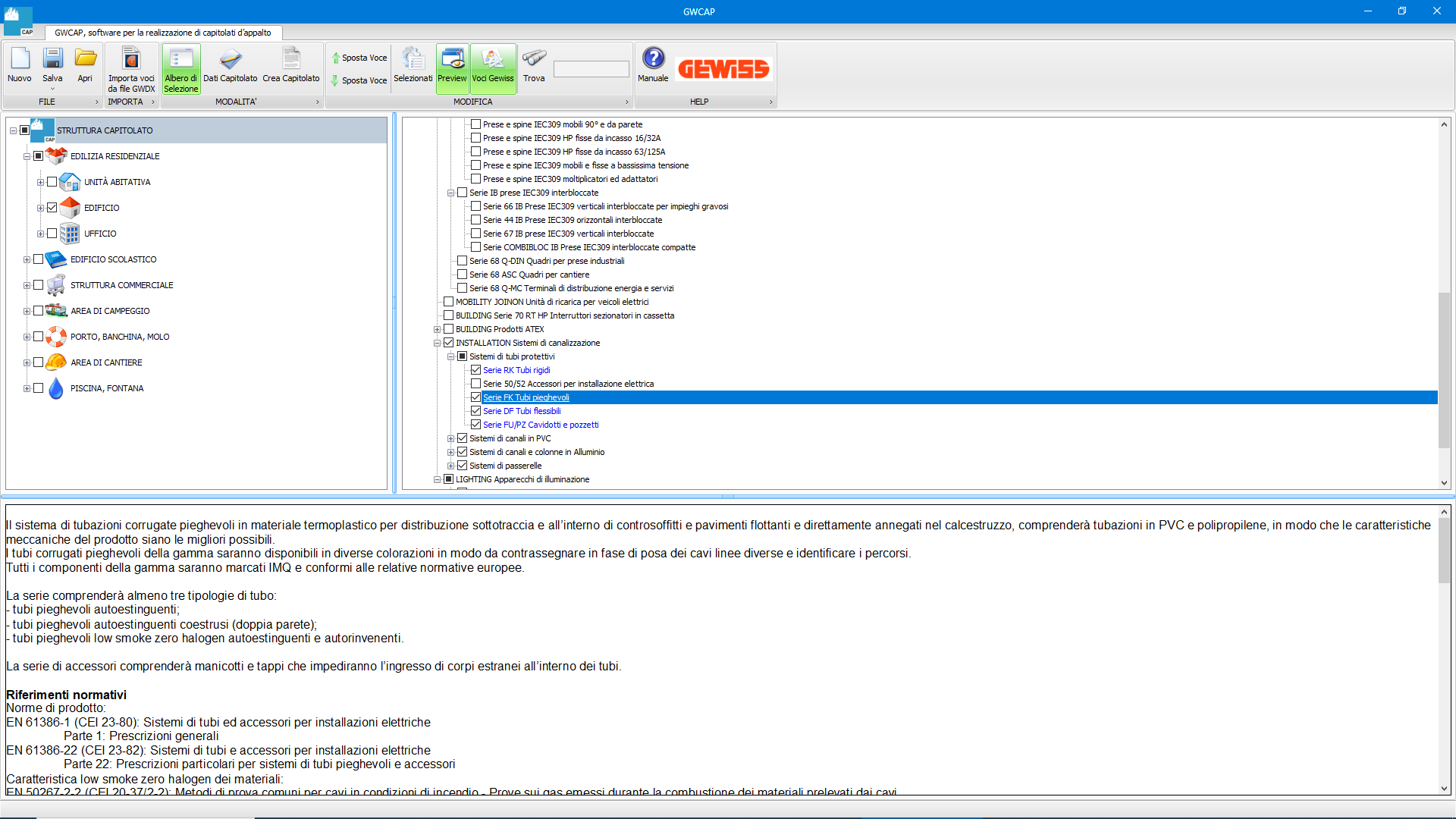Uncheck Serie RK Tubi rigidi checkbox

click(x=476, y=370)
